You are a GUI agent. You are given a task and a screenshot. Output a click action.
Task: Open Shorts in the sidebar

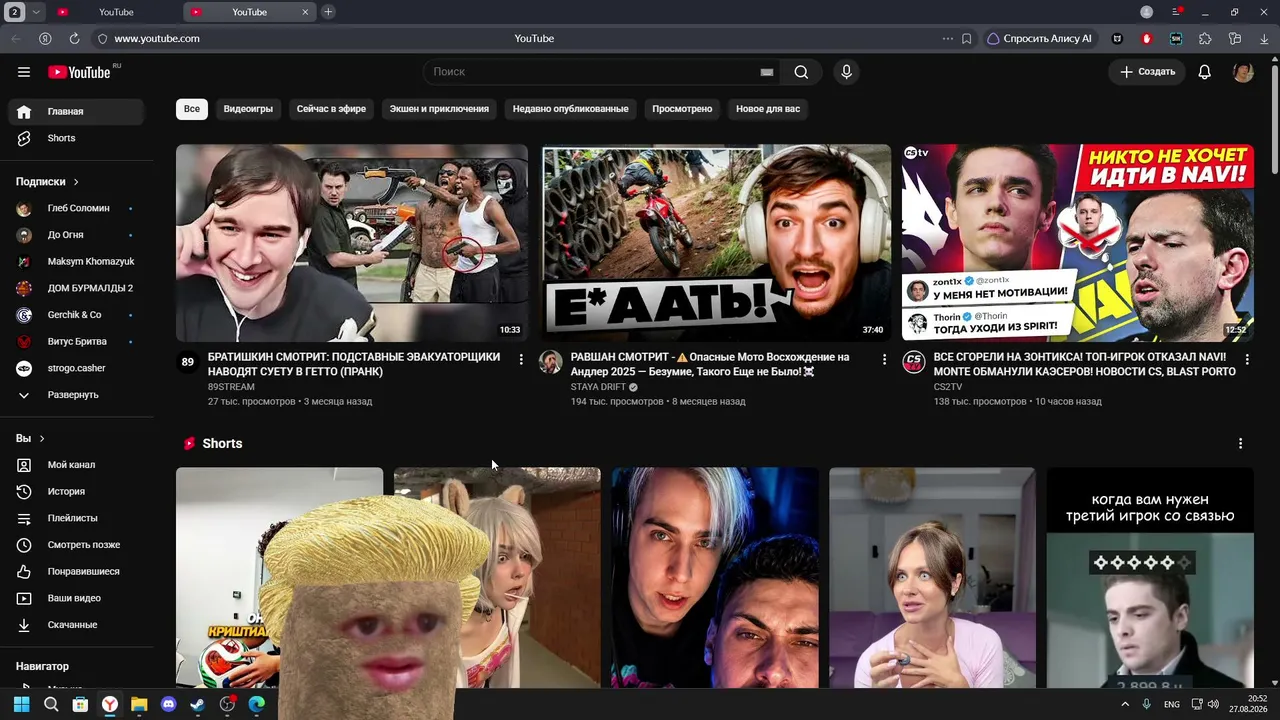[x=76, y=138]
